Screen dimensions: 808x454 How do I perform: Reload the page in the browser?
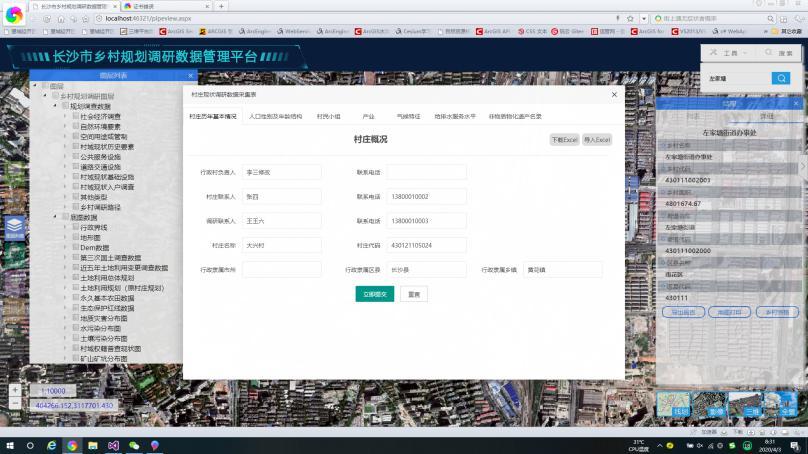(47, 19)
